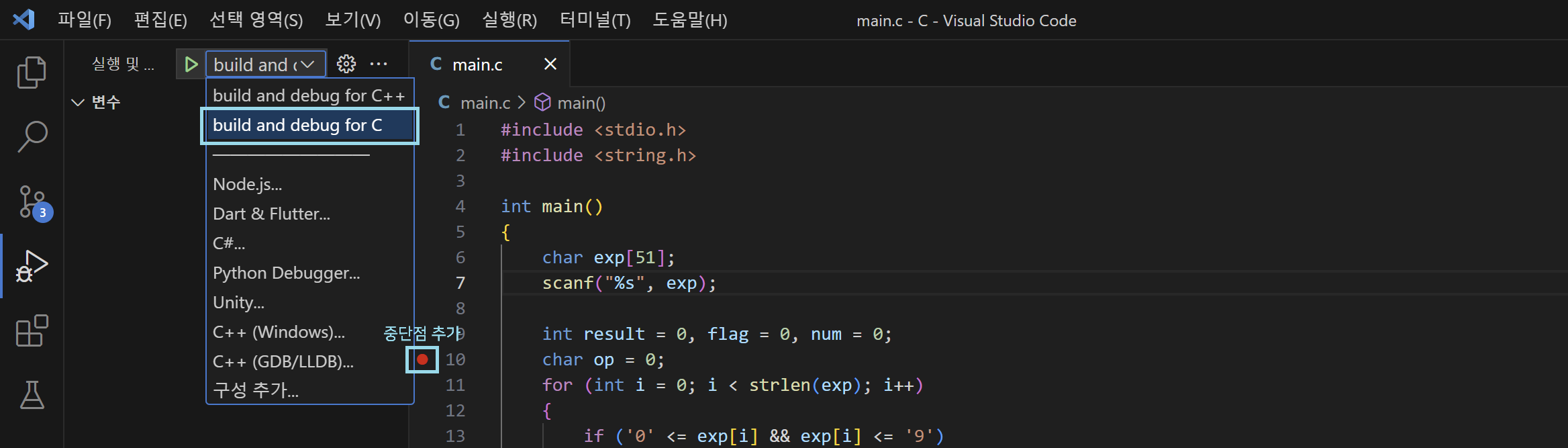Open the debug configuration dropdown

point(266,64)
